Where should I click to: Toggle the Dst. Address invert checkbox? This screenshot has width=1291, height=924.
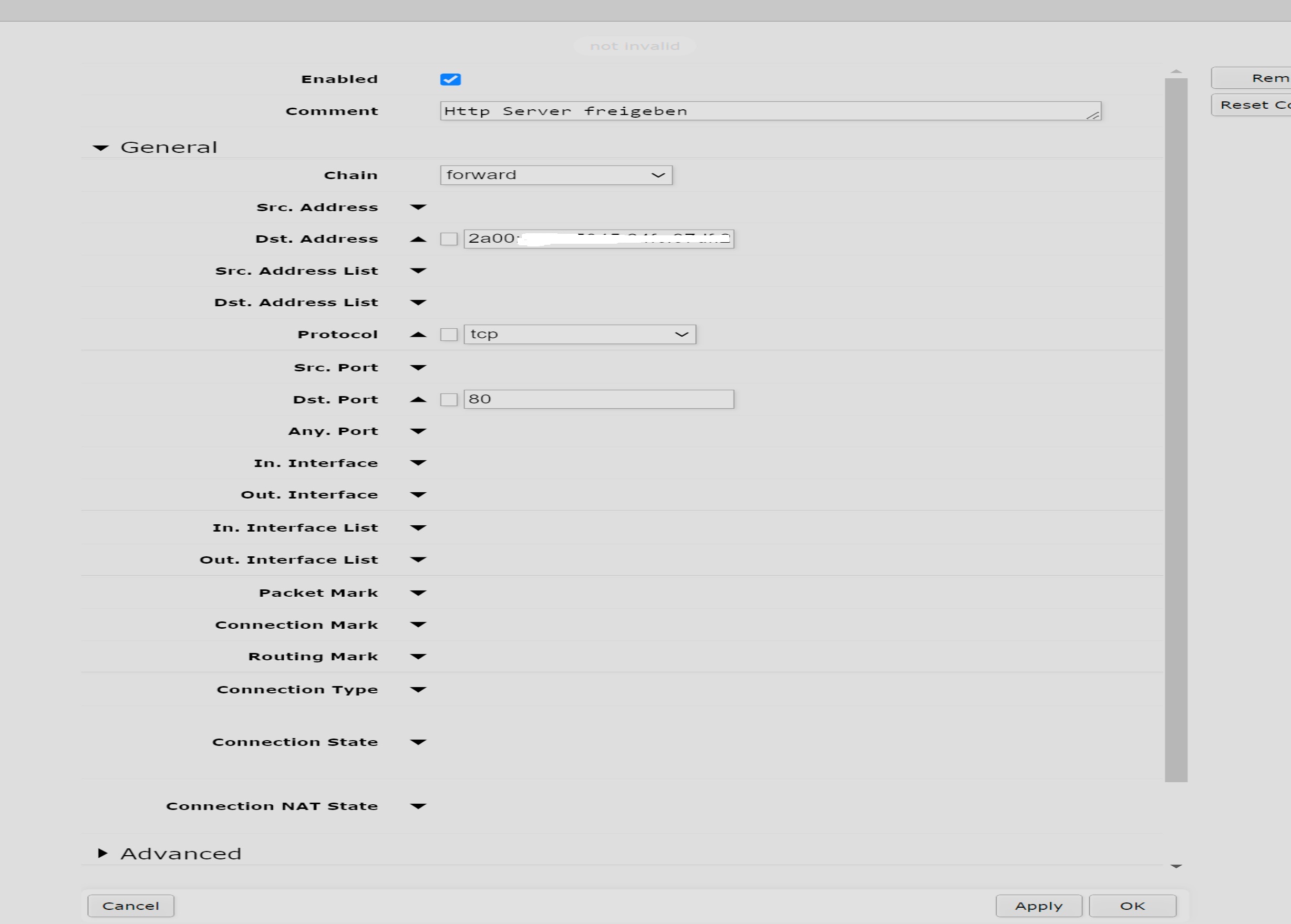coord(448,239)
